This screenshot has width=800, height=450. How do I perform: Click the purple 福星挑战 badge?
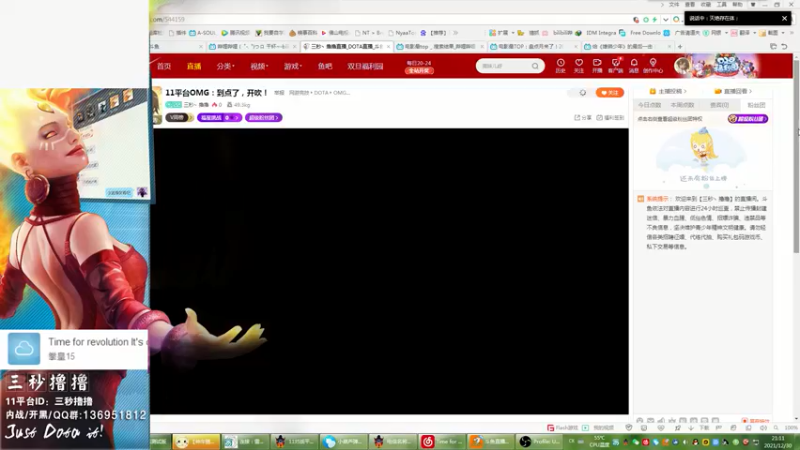click(219, 117)
